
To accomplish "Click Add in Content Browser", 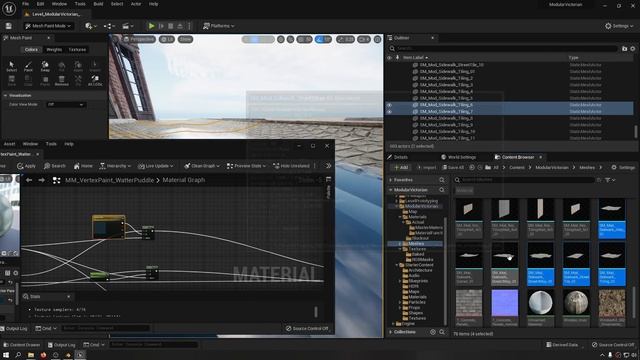I will [401, 167].
